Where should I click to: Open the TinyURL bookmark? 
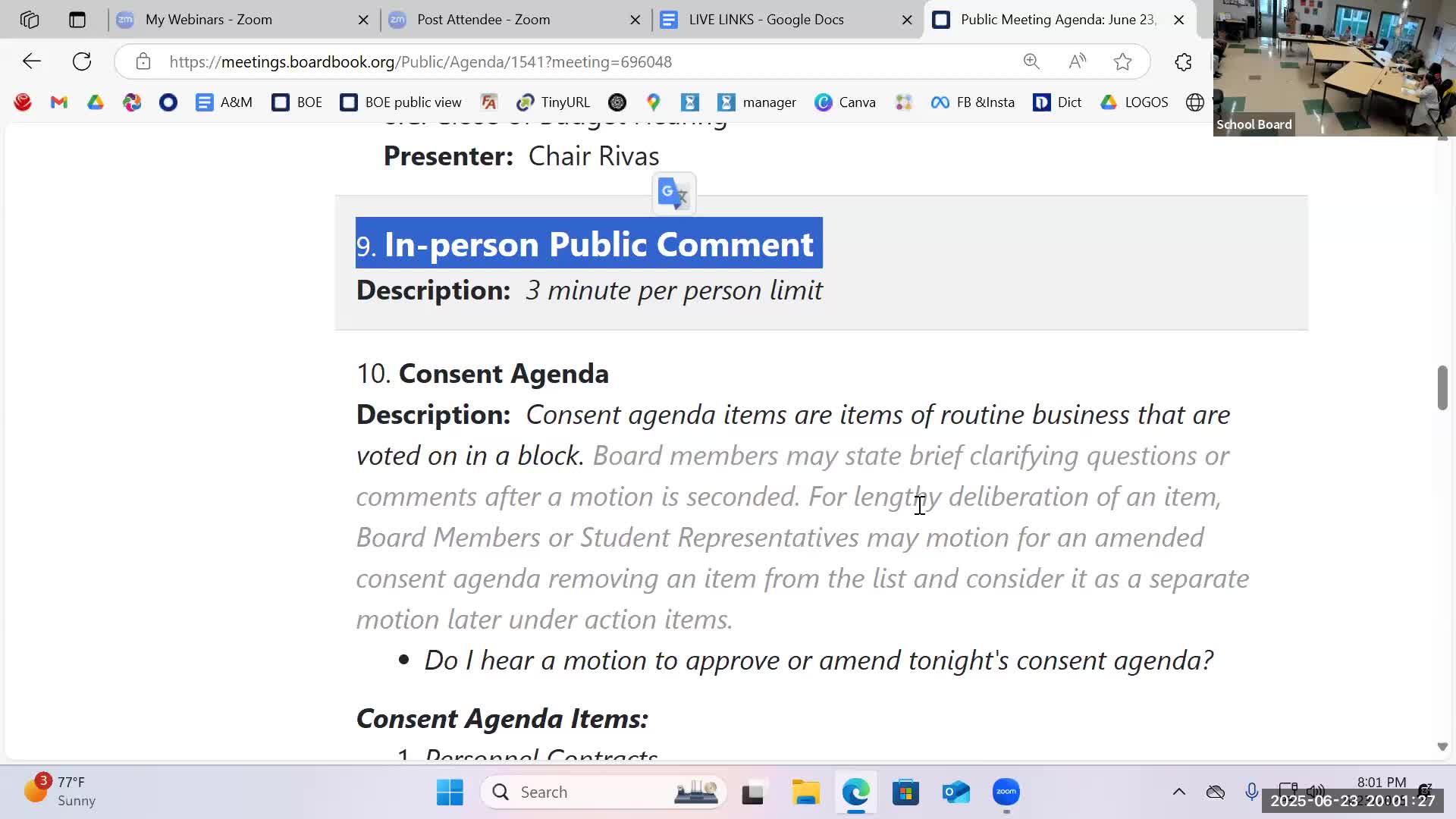click(x=553, y=102)
